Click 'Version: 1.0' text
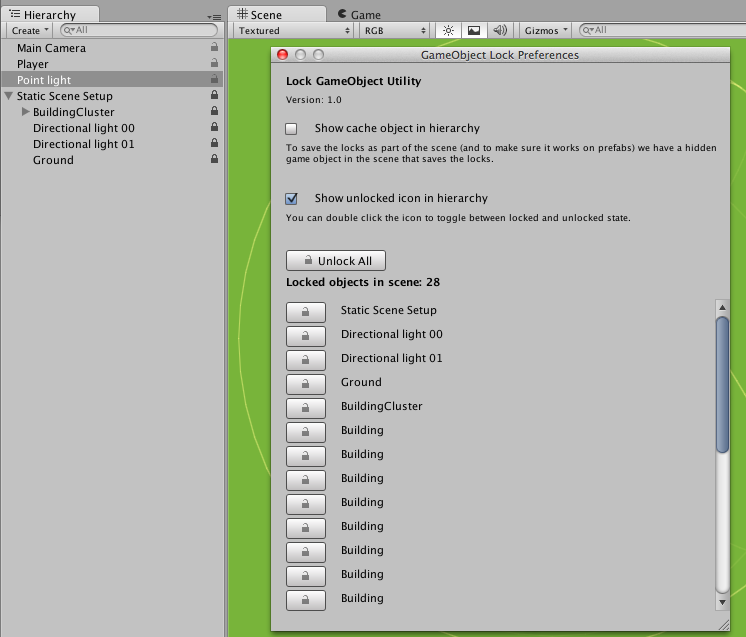This screenshot has height=637, width=746. pos(314,100)
